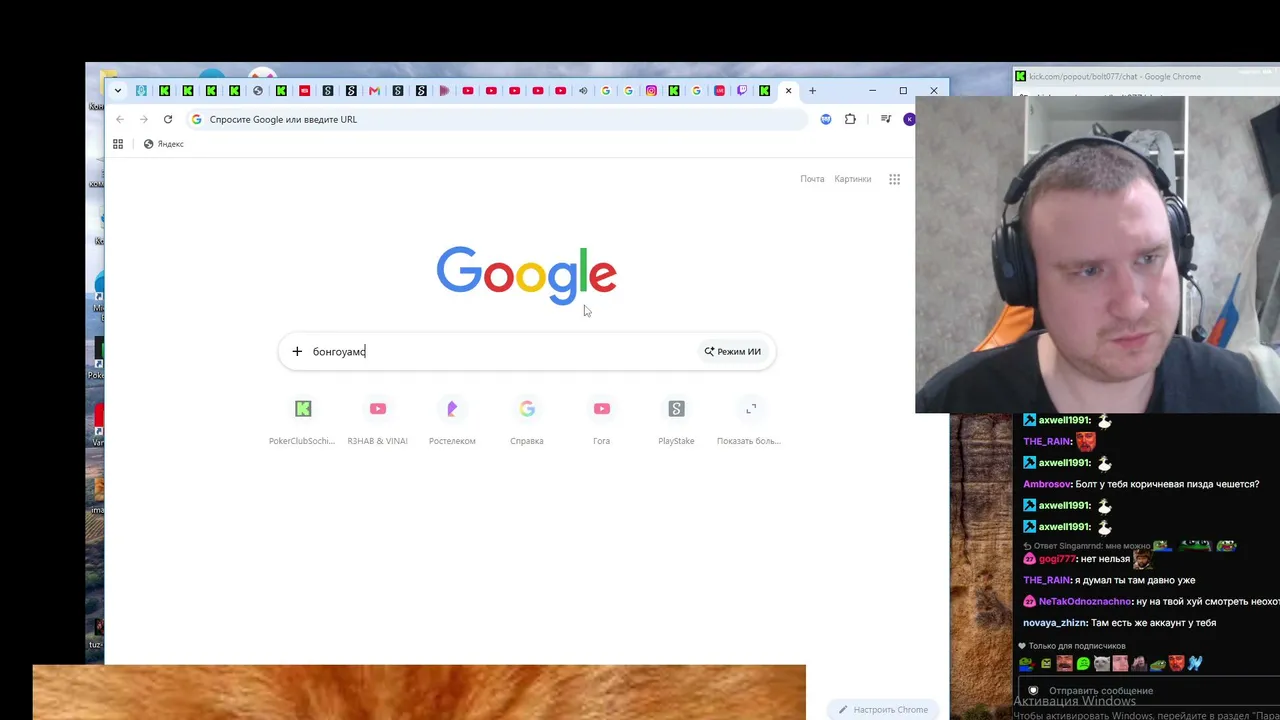Focus the address bar URL field

click(497, 119)
